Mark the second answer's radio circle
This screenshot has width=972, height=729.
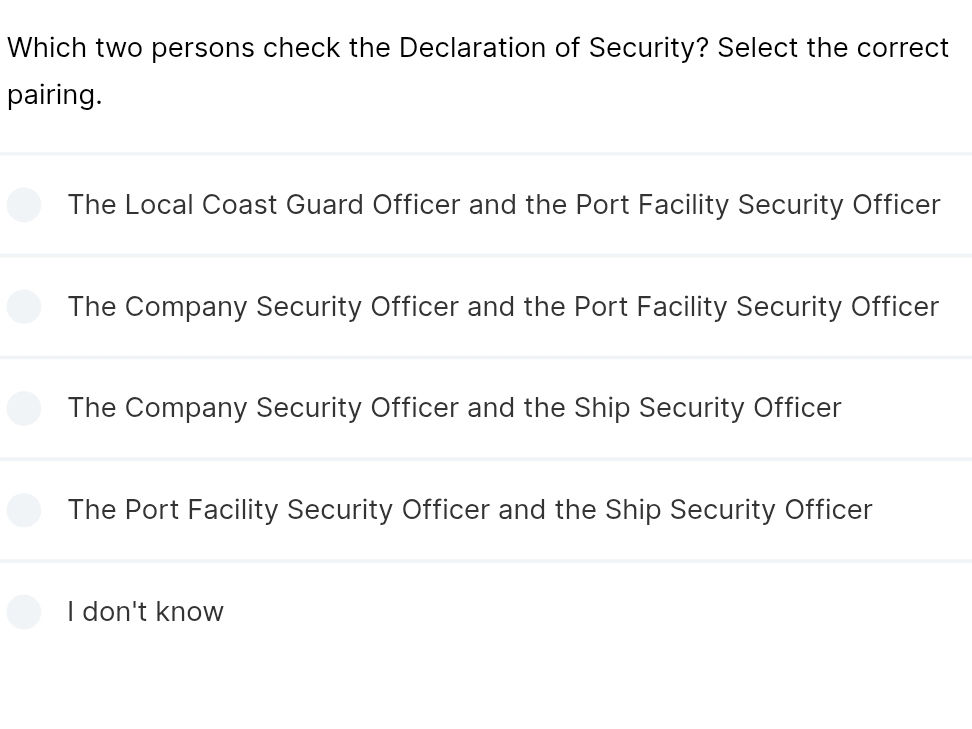click(24, 307)
